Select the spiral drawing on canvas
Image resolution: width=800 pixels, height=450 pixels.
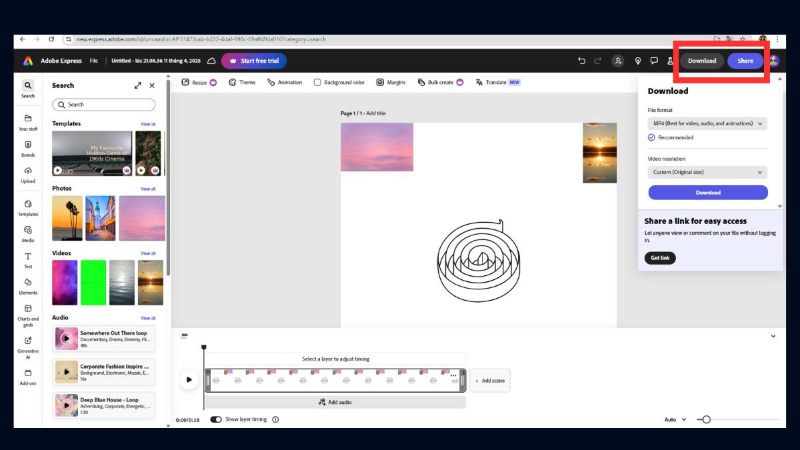click(479, 261)
